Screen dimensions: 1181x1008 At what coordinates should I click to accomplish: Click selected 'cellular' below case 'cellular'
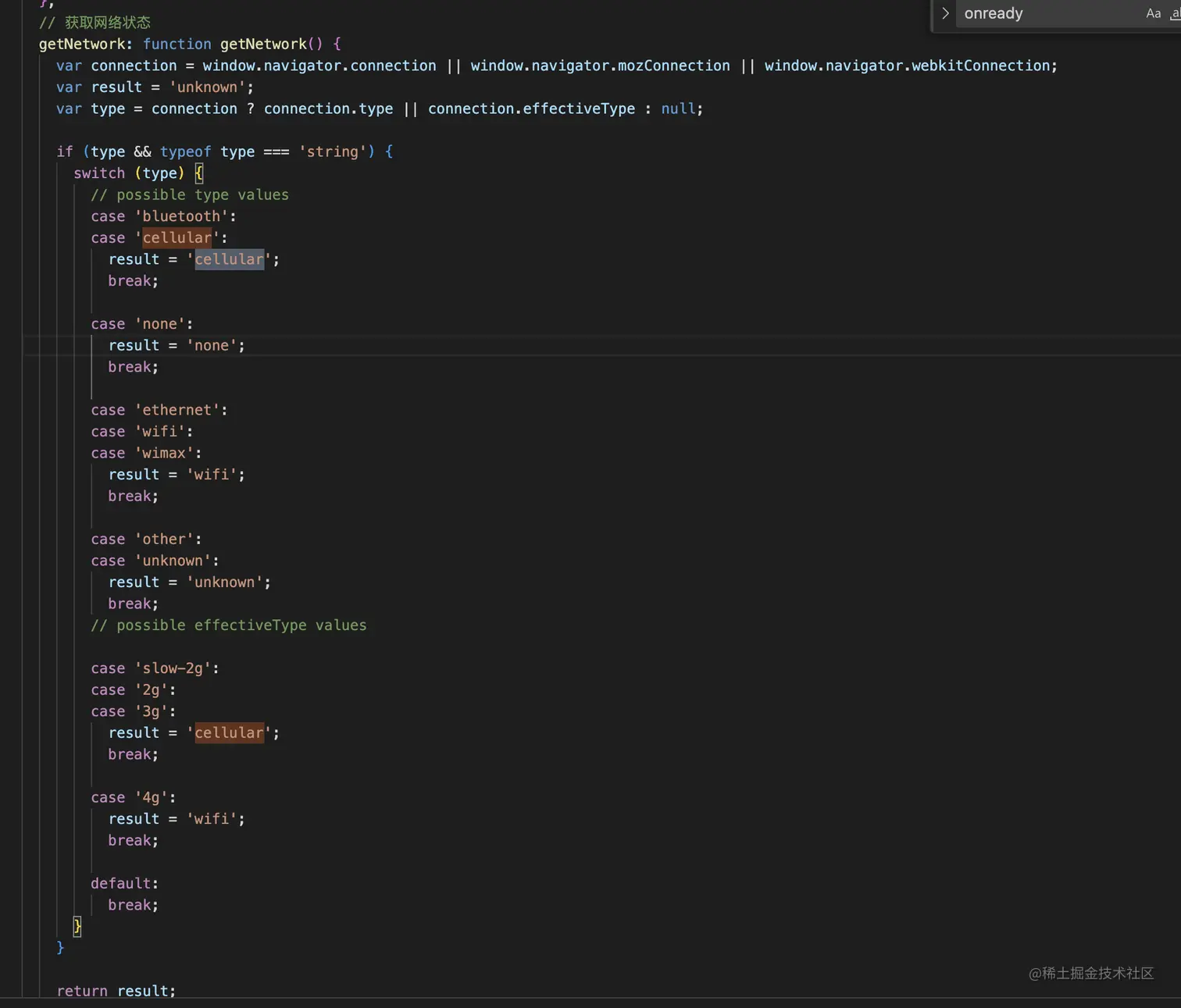pos(230,259)
